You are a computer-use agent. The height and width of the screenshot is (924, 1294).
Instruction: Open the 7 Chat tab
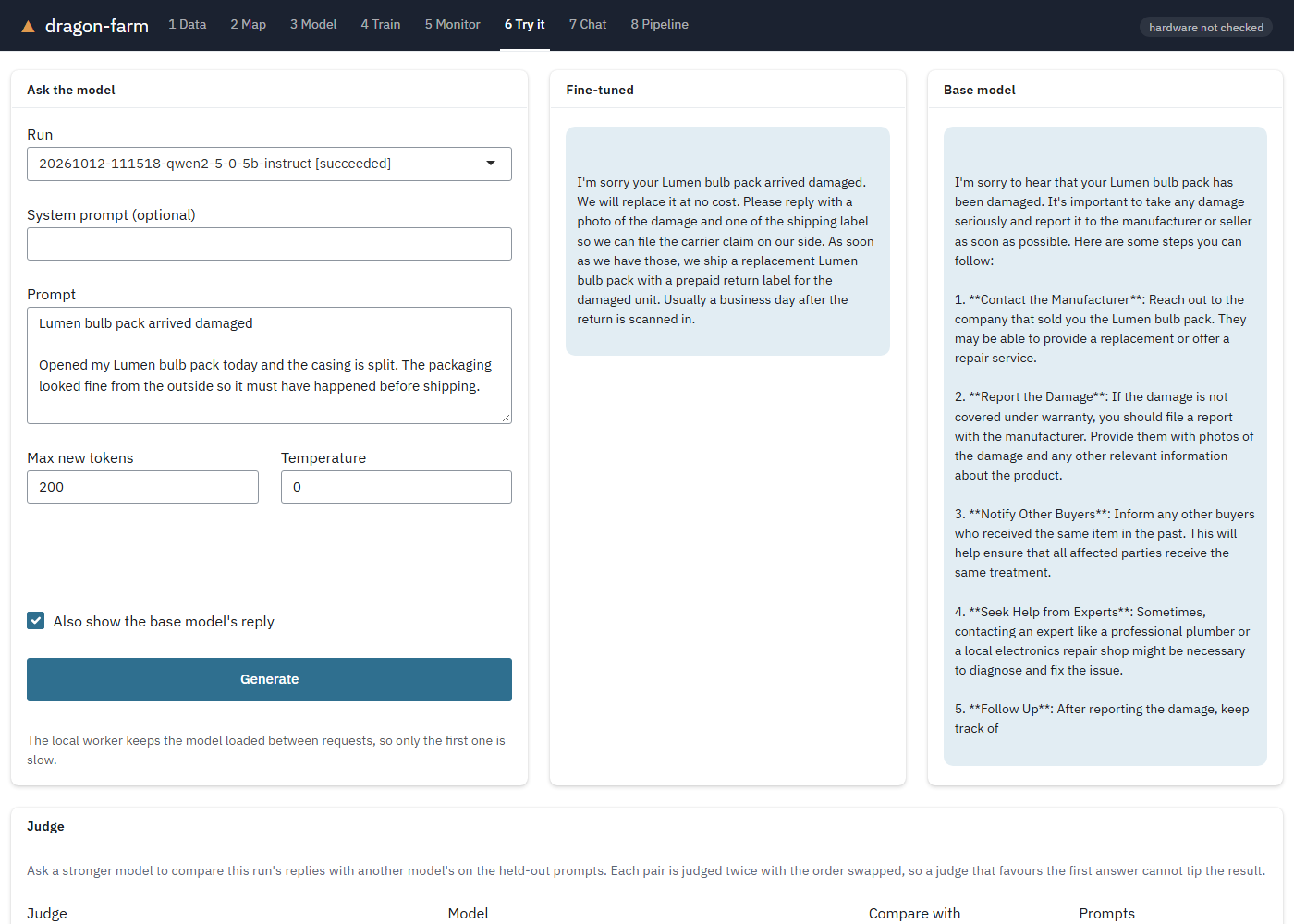pyautogui.click(x=588, y=24)
